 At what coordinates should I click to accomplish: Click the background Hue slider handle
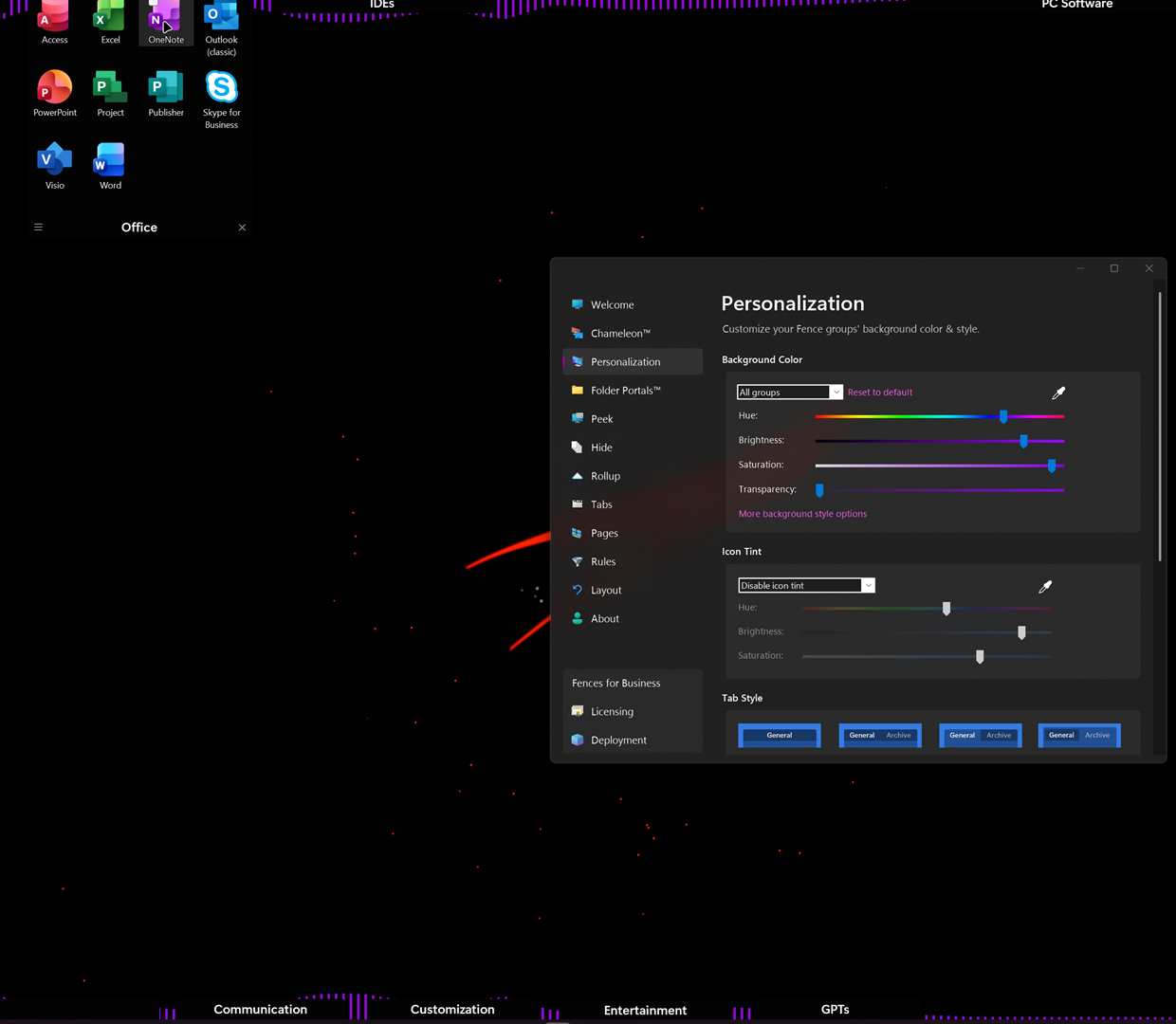click(x=1003, y=416)
